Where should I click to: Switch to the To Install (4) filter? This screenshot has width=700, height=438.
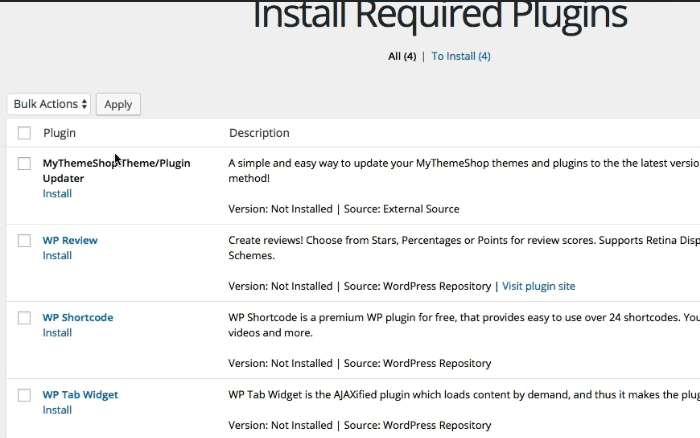(x=461, y=56)
